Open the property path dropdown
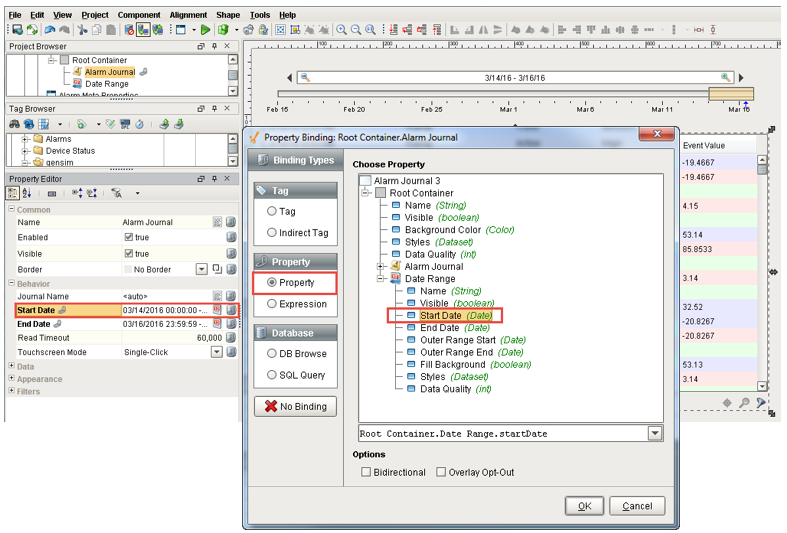Viewport: 787px width, 533px height. coord(655,434)
